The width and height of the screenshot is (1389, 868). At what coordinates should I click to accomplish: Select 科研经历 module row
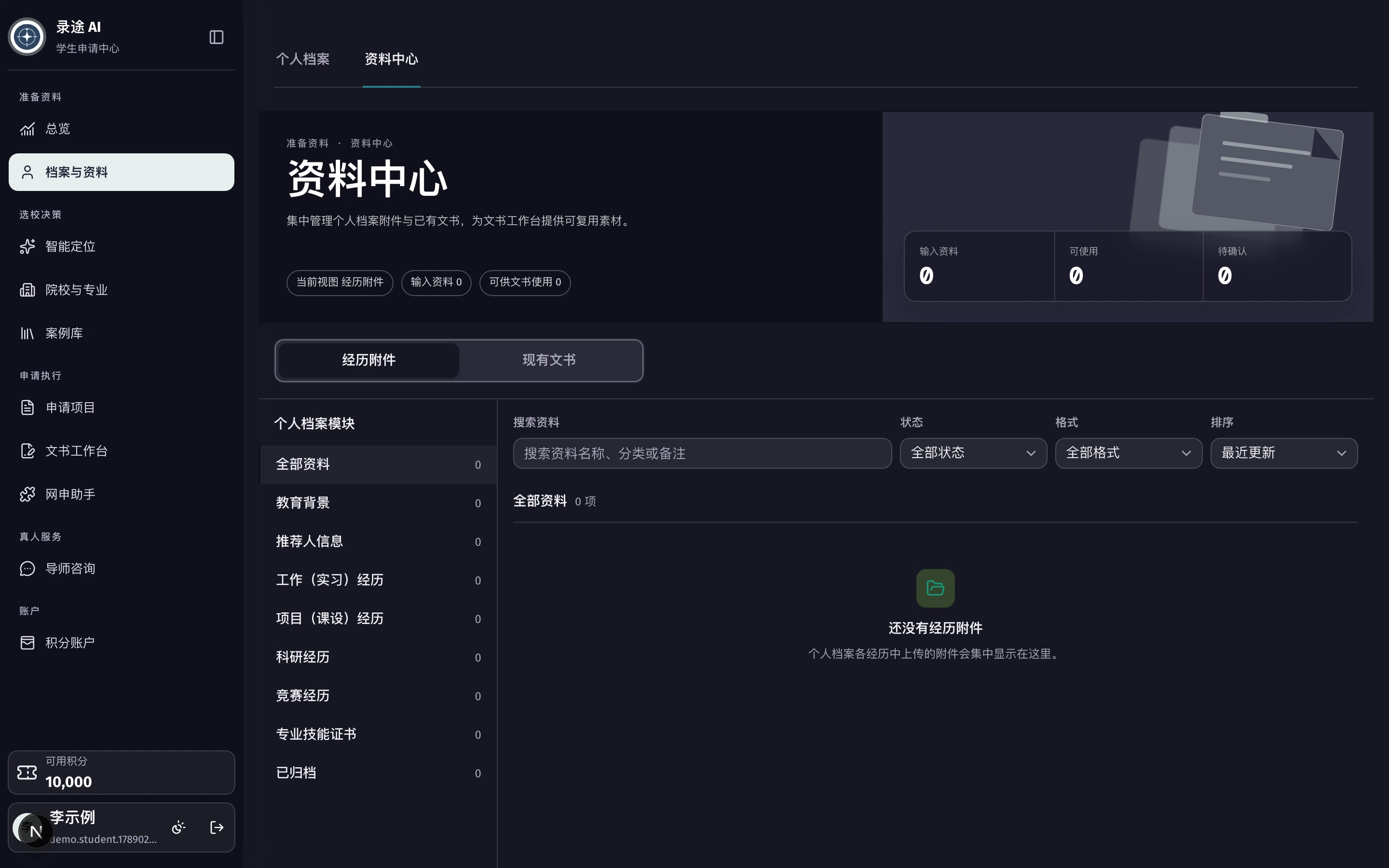pyautogui.click(x=378, y=657)
